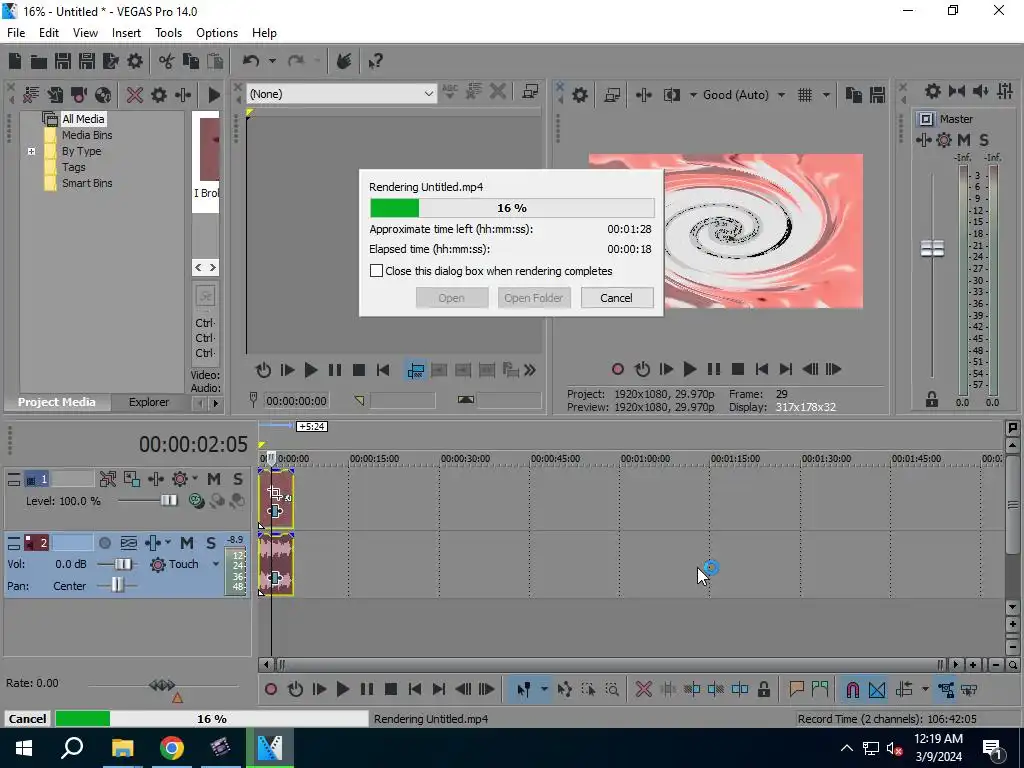Click the Insert Region icon in timeline toolbar
The height and width of the screenshot is (768, 1024).
820,689
